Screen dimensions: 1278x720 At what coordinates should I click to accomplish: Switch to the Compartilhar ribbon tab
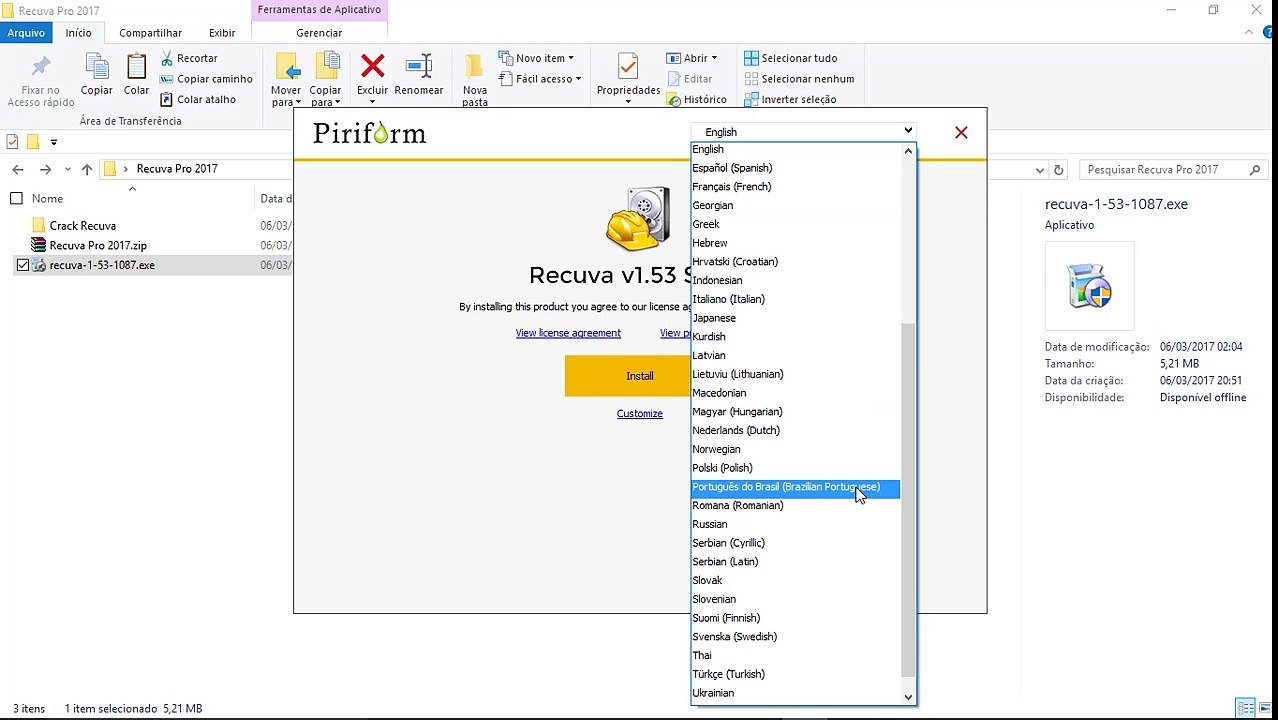[x=150, y=33]
